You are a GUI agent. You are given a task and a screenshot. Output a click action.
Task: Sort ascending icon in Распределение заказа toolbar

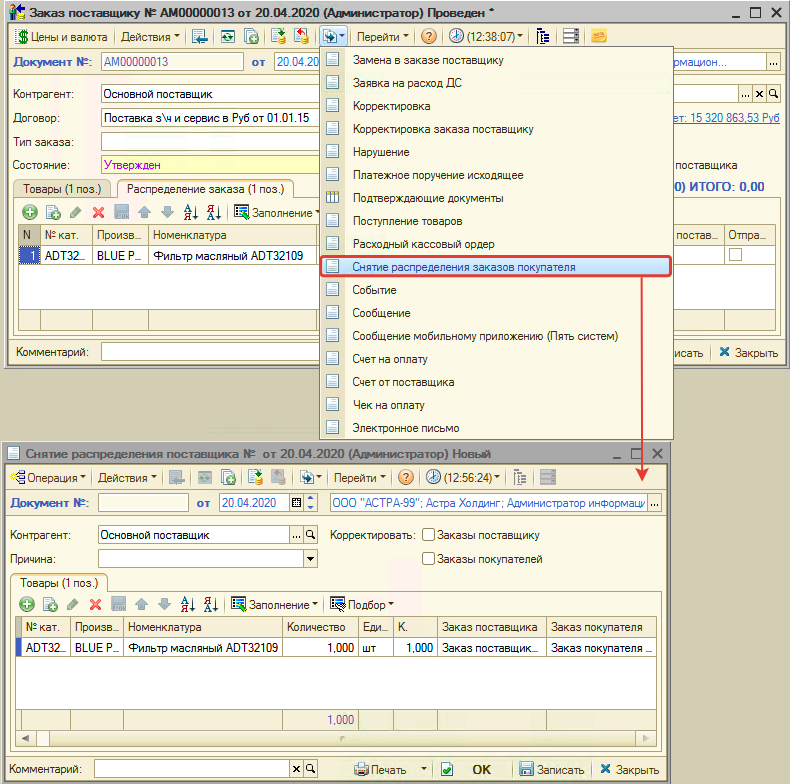pos(190,213)
